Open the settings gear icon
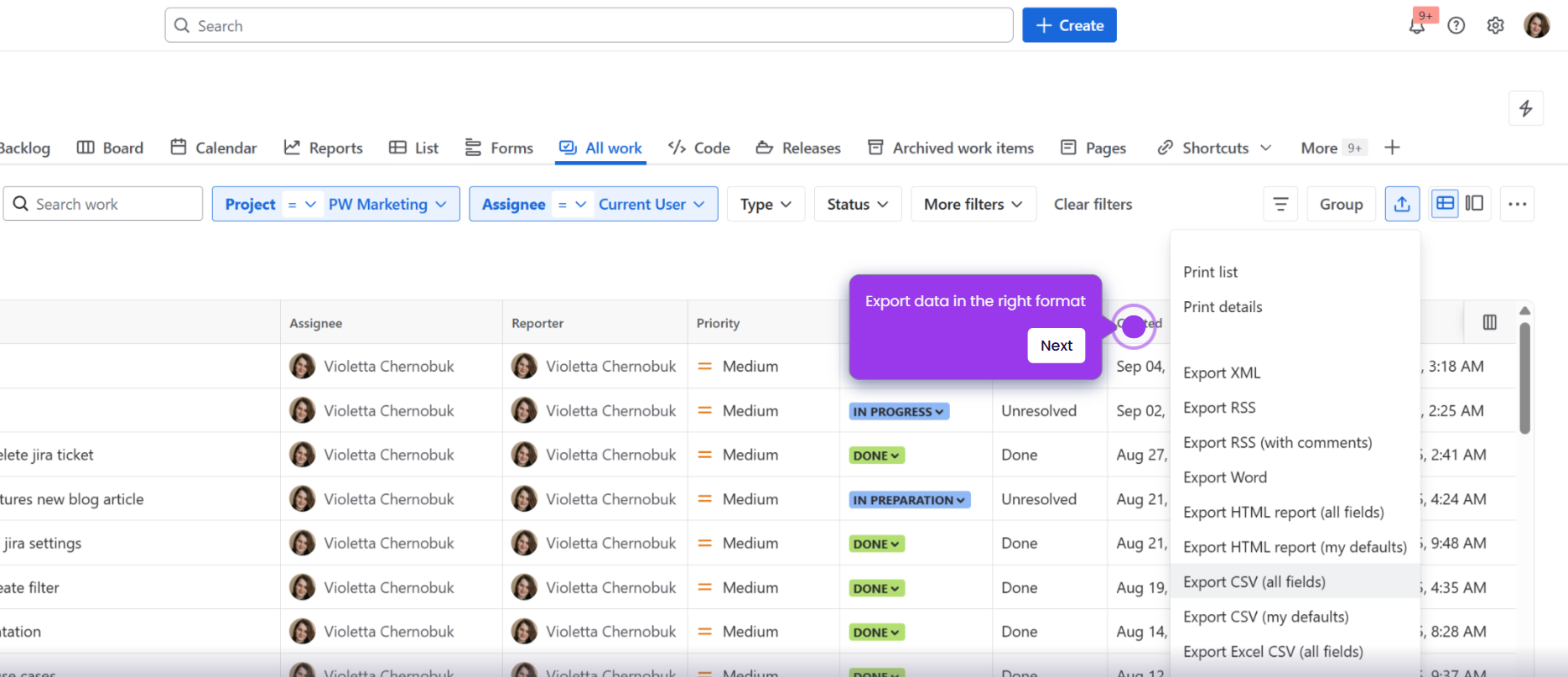Viewport: 1568px width, 677px height. tap(1495, 26)
